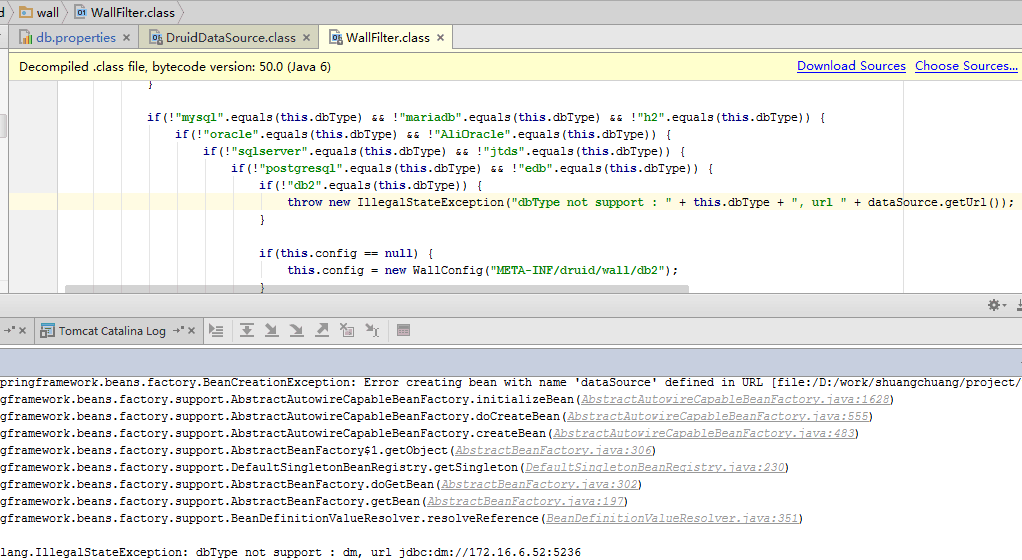Click the Choose Sources link

pyautogui.click(x=966, y=66)
